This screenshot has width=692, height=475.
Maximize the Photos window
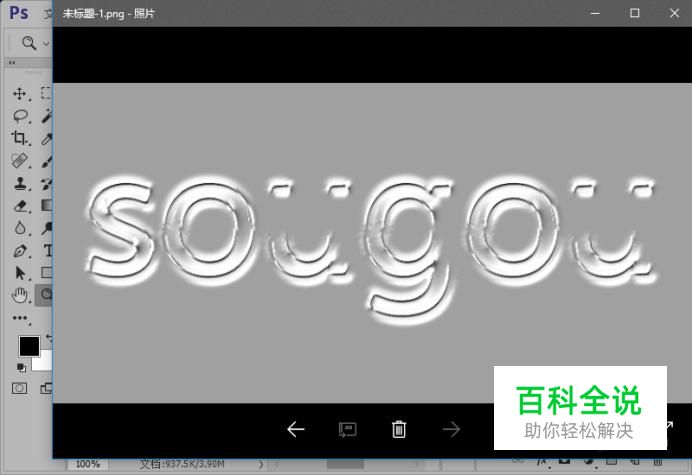[635, 13]
